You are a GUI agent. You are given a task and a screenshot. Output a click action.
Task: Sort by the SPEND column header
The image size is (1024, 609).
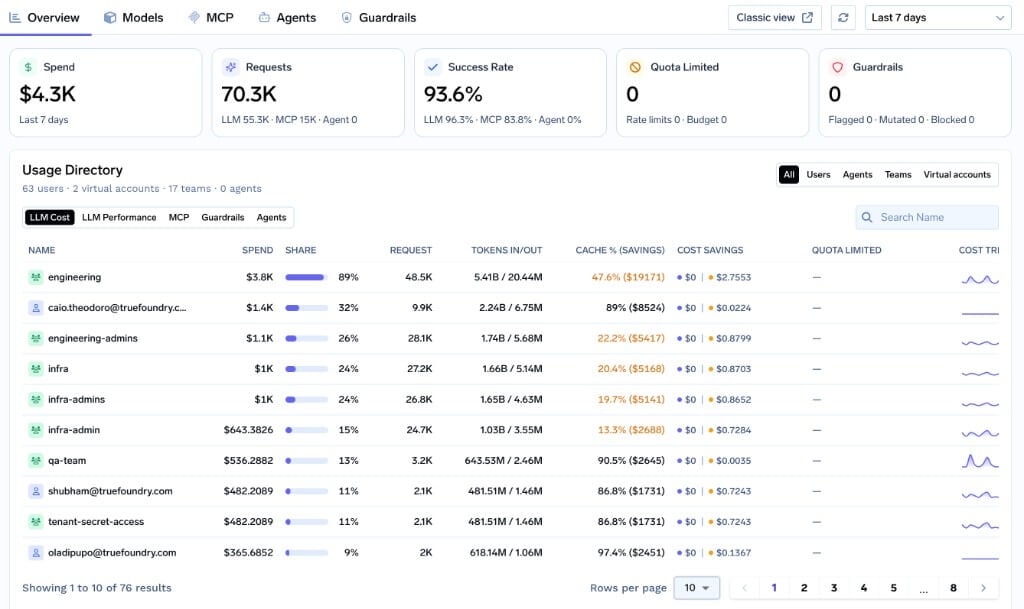(x=257, y=250)
